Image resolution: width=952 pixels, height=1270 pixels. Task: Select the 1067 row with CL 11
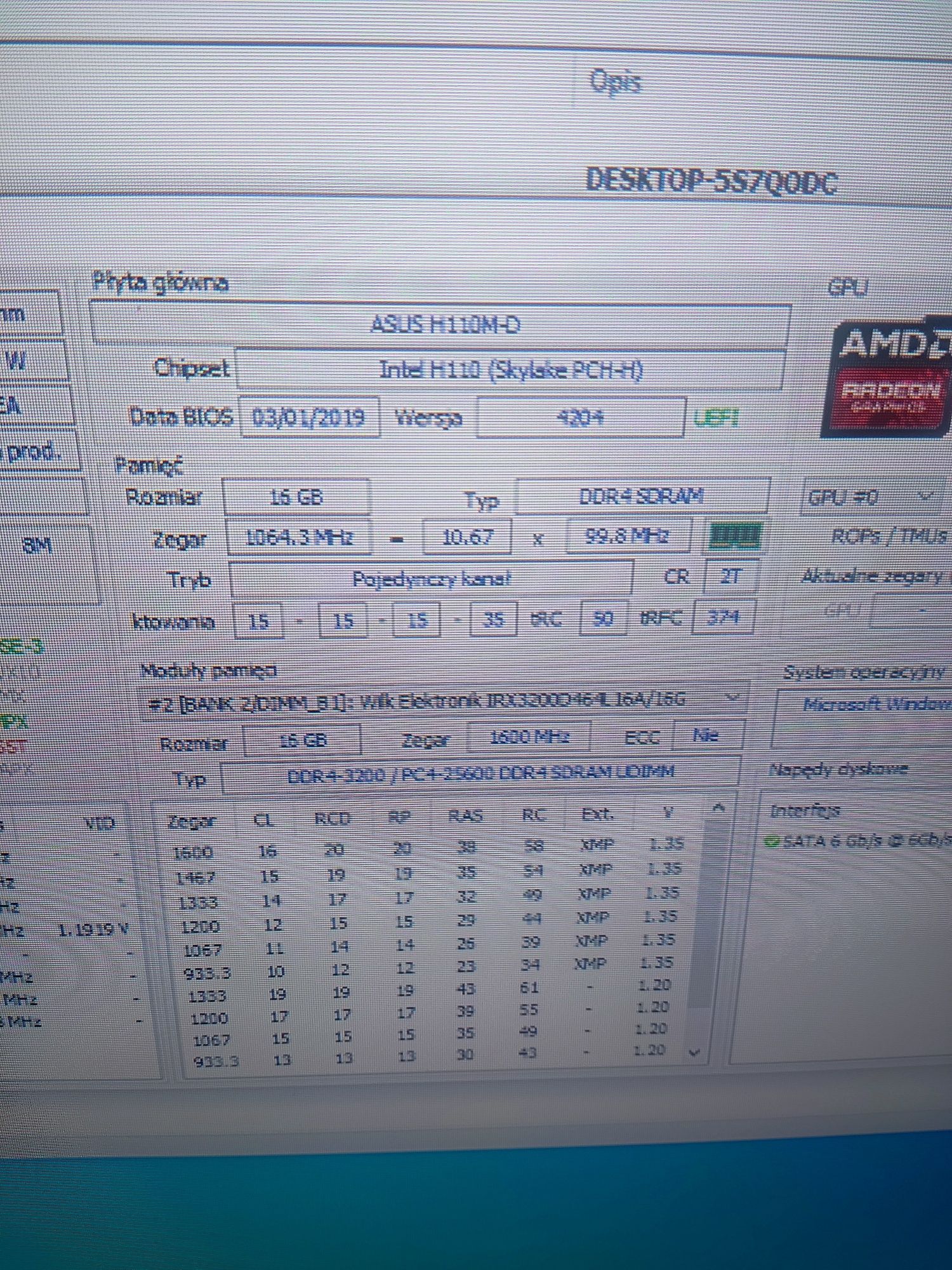(x=428, y=944)
